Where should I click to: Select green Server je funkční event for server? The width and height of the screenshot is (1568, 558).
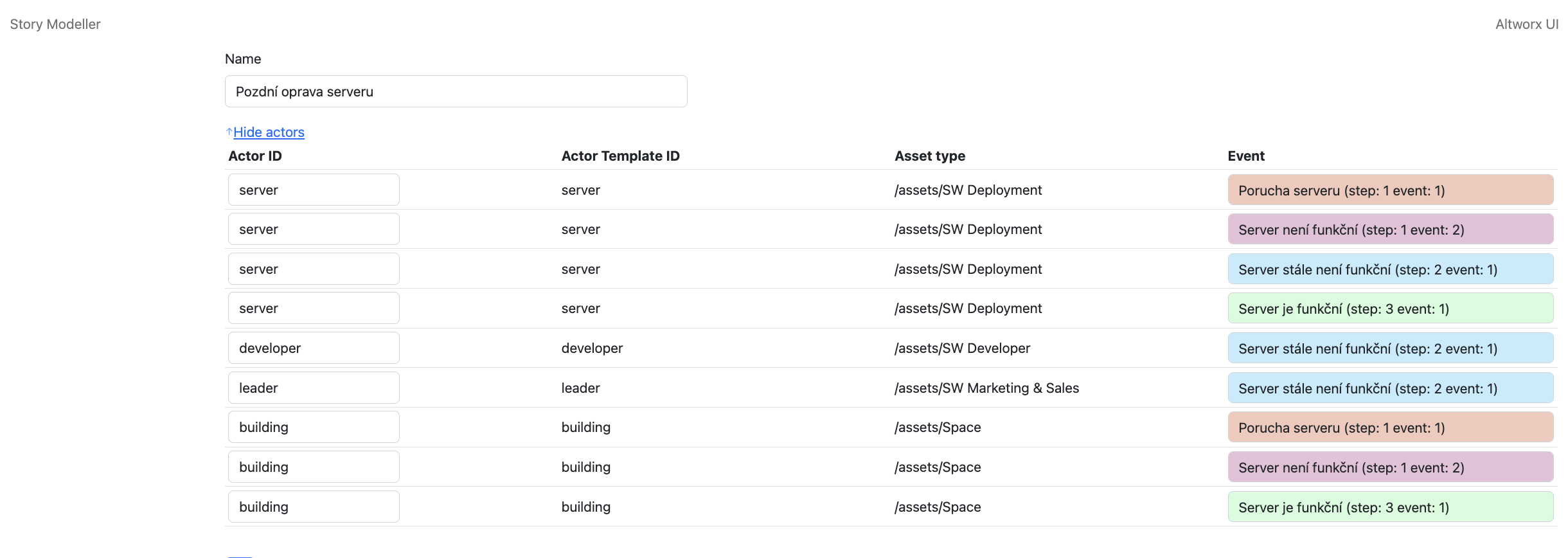[1390, 309]
